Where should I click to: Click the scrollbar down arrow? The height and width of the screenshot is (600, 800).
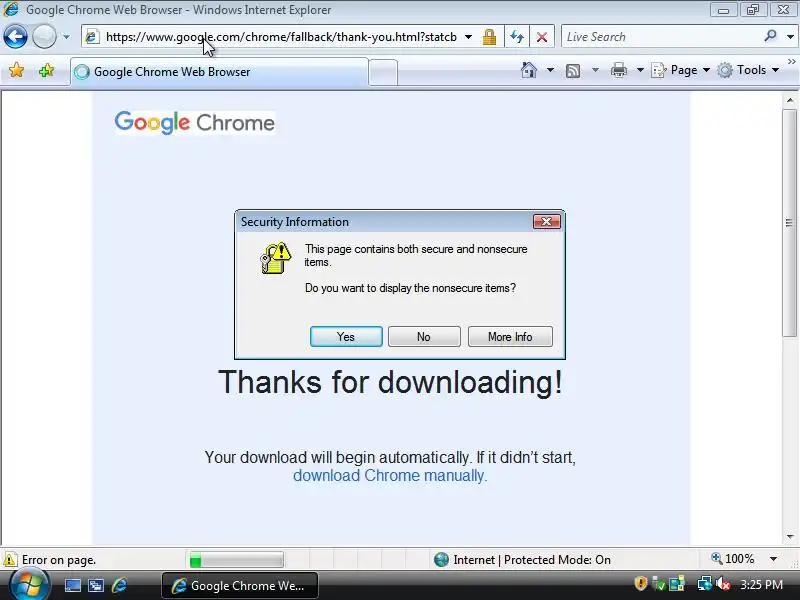[790, 537]
